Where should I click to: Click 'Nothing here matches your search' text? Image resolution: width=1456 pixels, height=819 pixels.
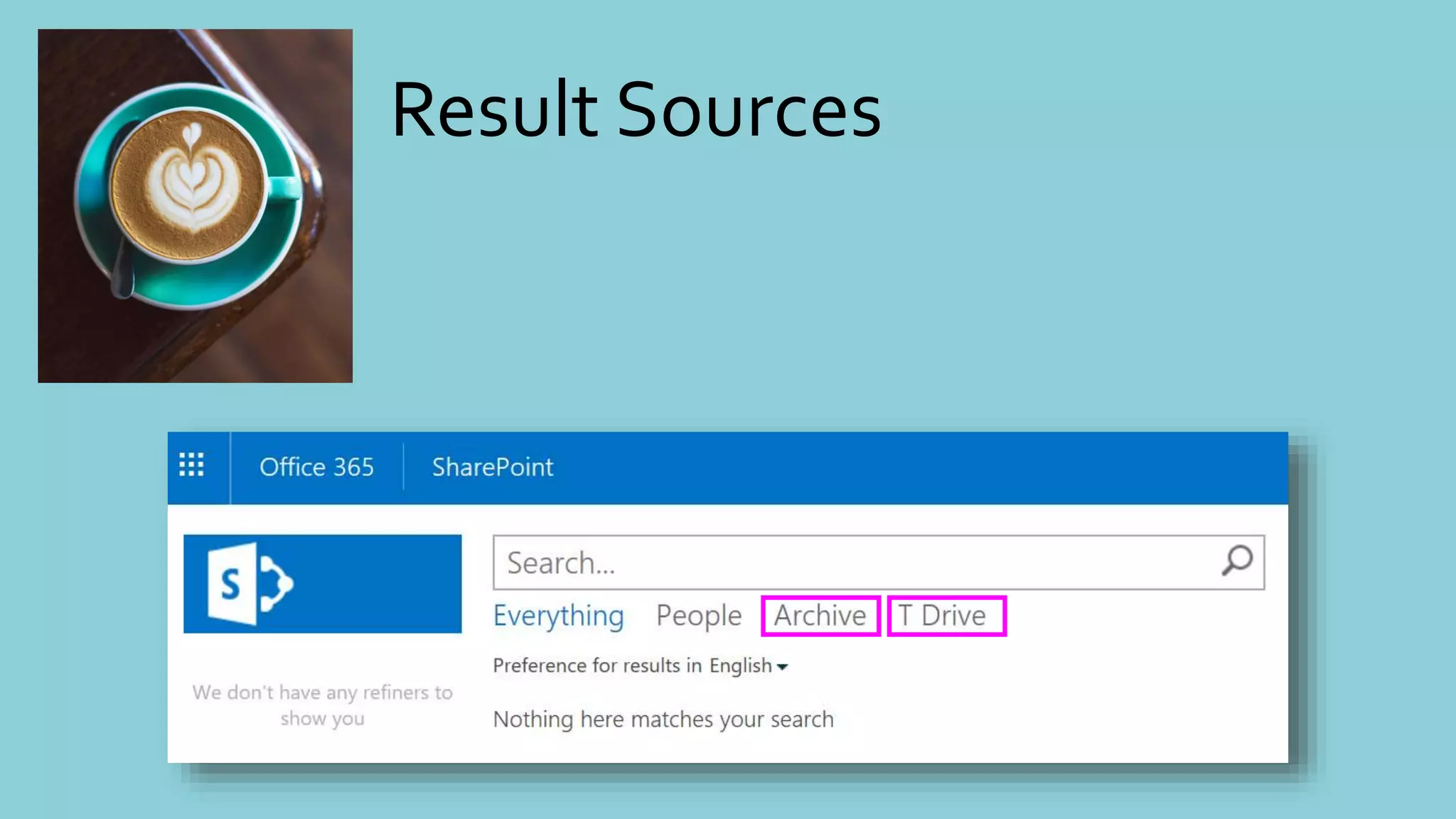click(x=663, y=719)
